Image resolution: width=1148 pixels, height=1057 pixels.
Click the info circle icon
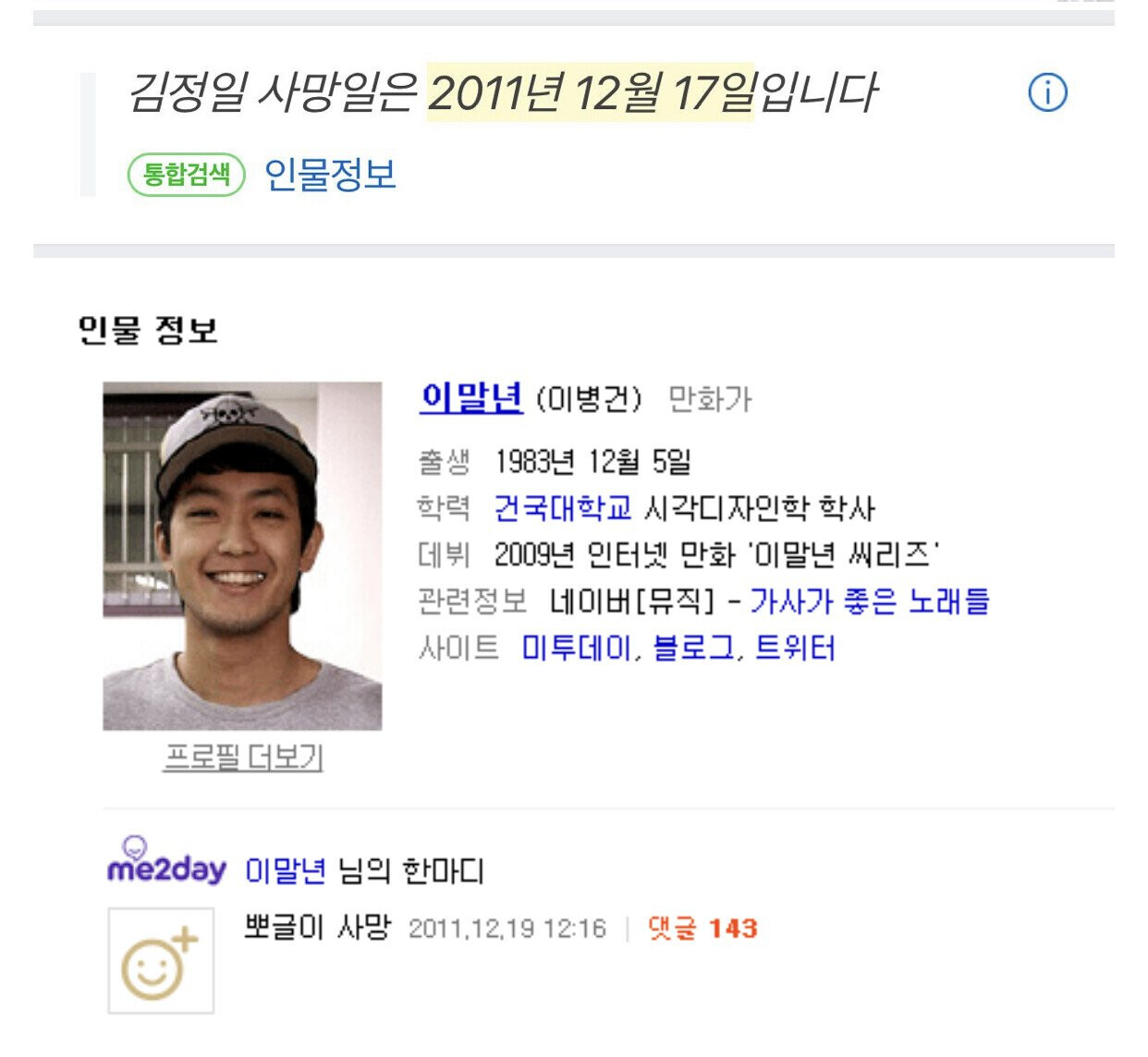(1047, 93)
